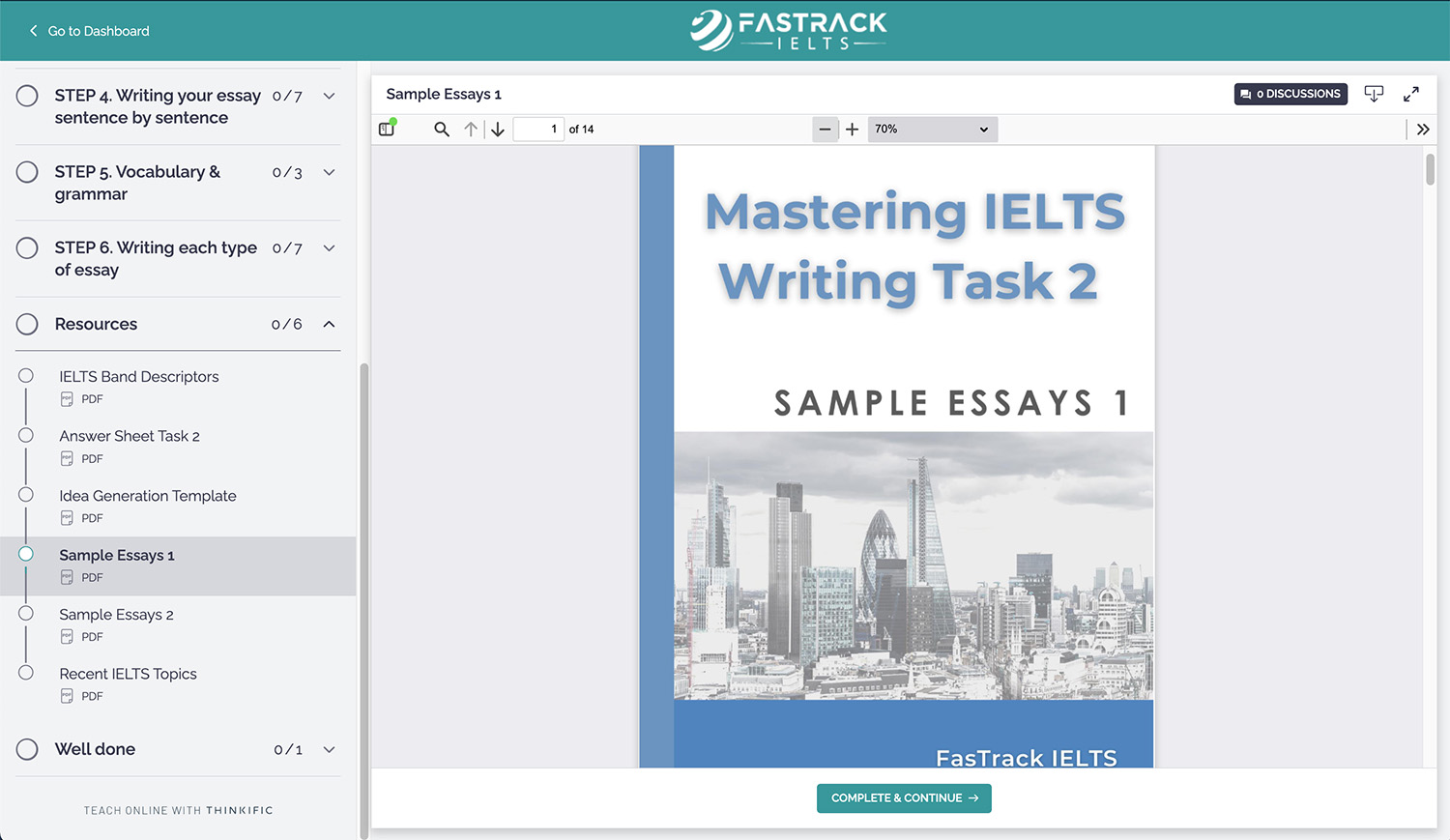Toggle the PDF sidebar panel

(387, 129)
